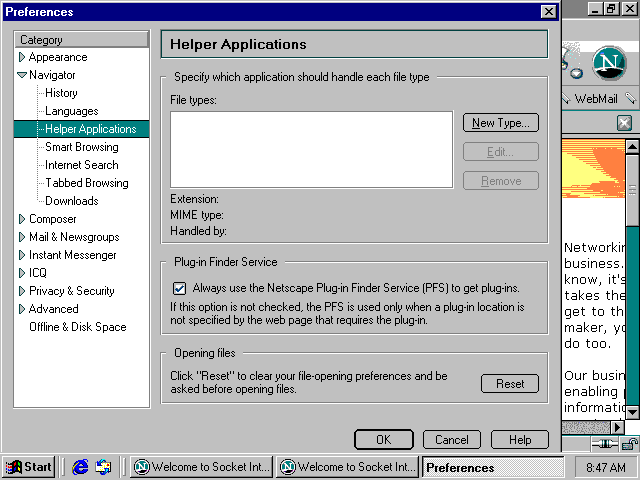640x480 pixels.
Task: Click the security padlock status icon
Action: pyautogui.click(x=630, y=443)
